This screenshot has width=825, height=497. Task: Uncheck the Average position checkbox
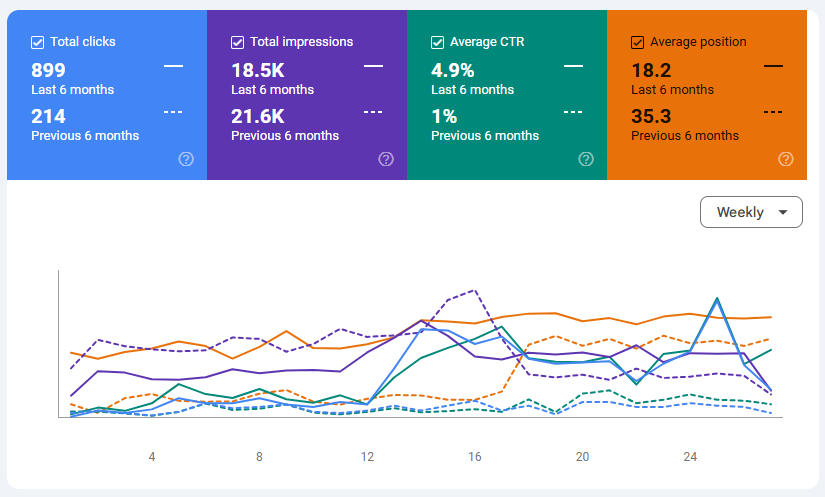637,42
